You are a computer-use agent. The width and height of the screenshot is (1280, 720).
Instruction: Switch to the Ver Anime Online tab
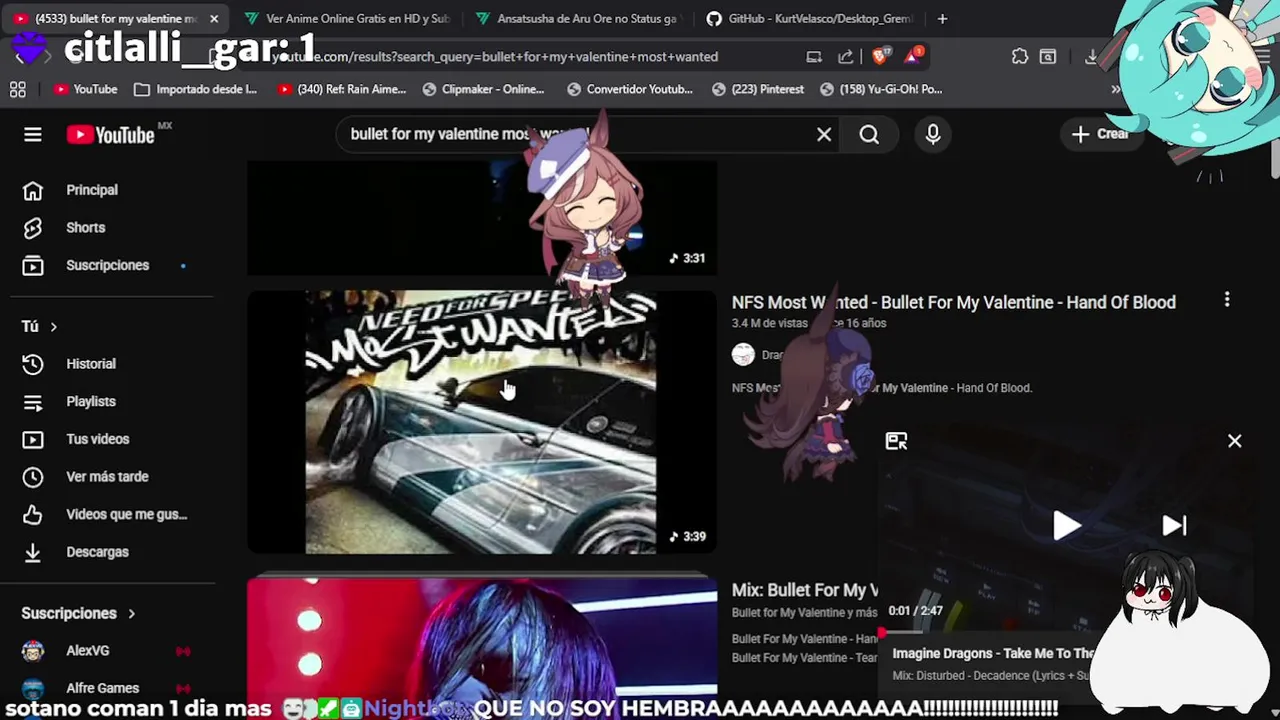346,18
